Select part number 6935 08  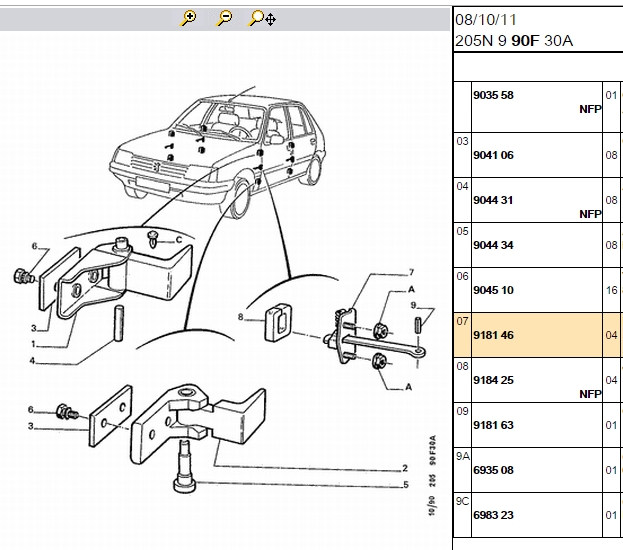click(493, 470)
